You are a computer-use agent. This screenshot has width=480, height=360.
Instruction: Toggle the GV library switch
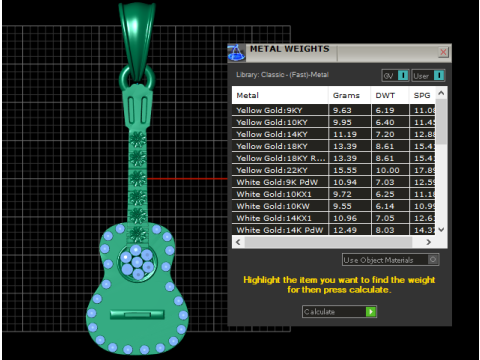tap(395, 76)
